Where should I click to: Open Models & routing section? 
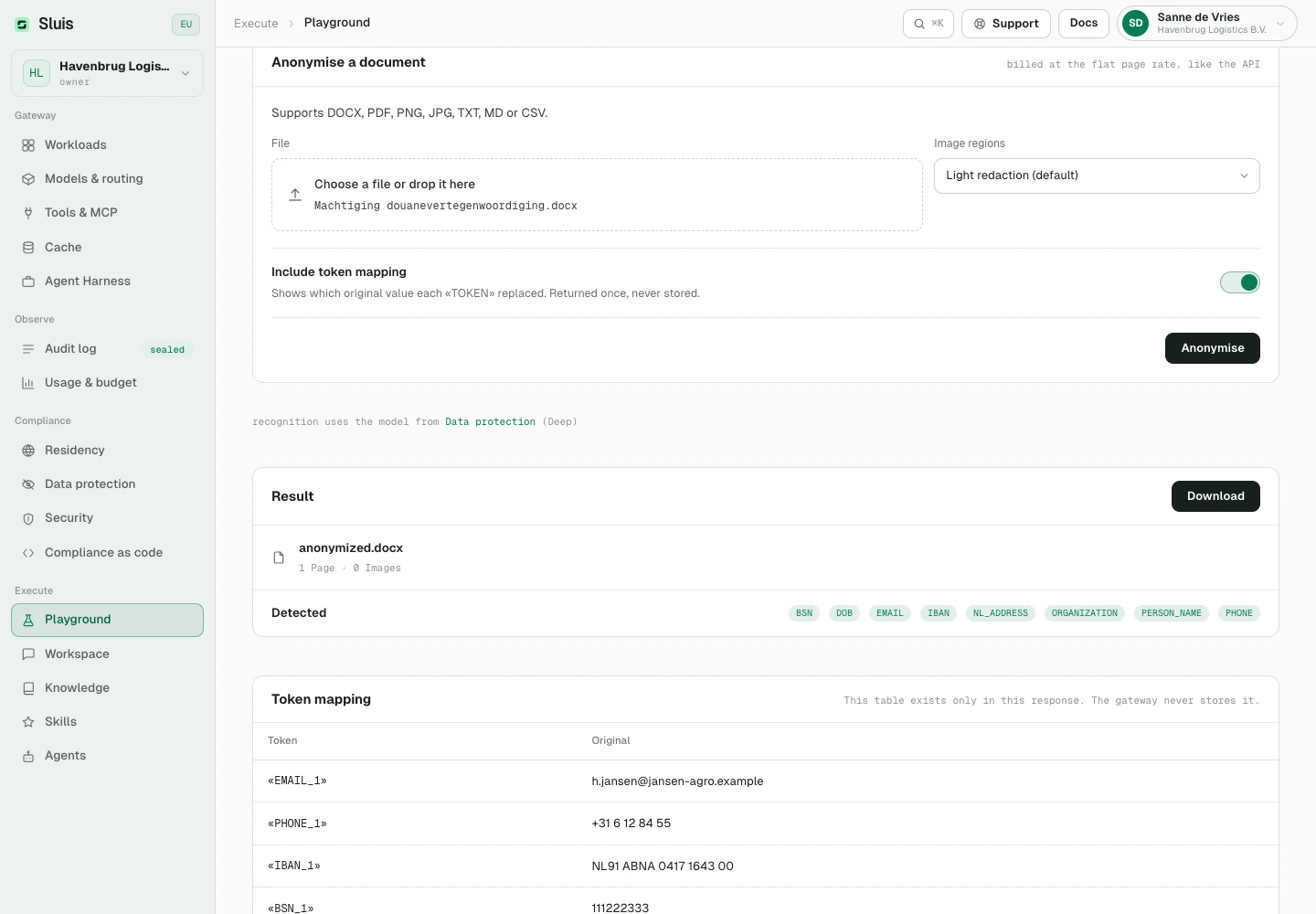coord(107,179)
